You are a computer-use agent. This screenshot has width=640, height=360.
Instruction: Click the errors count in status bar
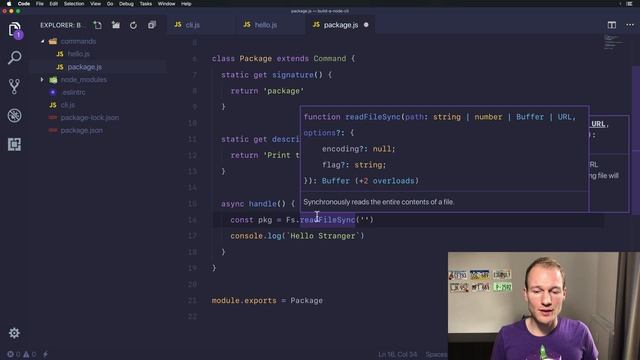tap(13, 354)
